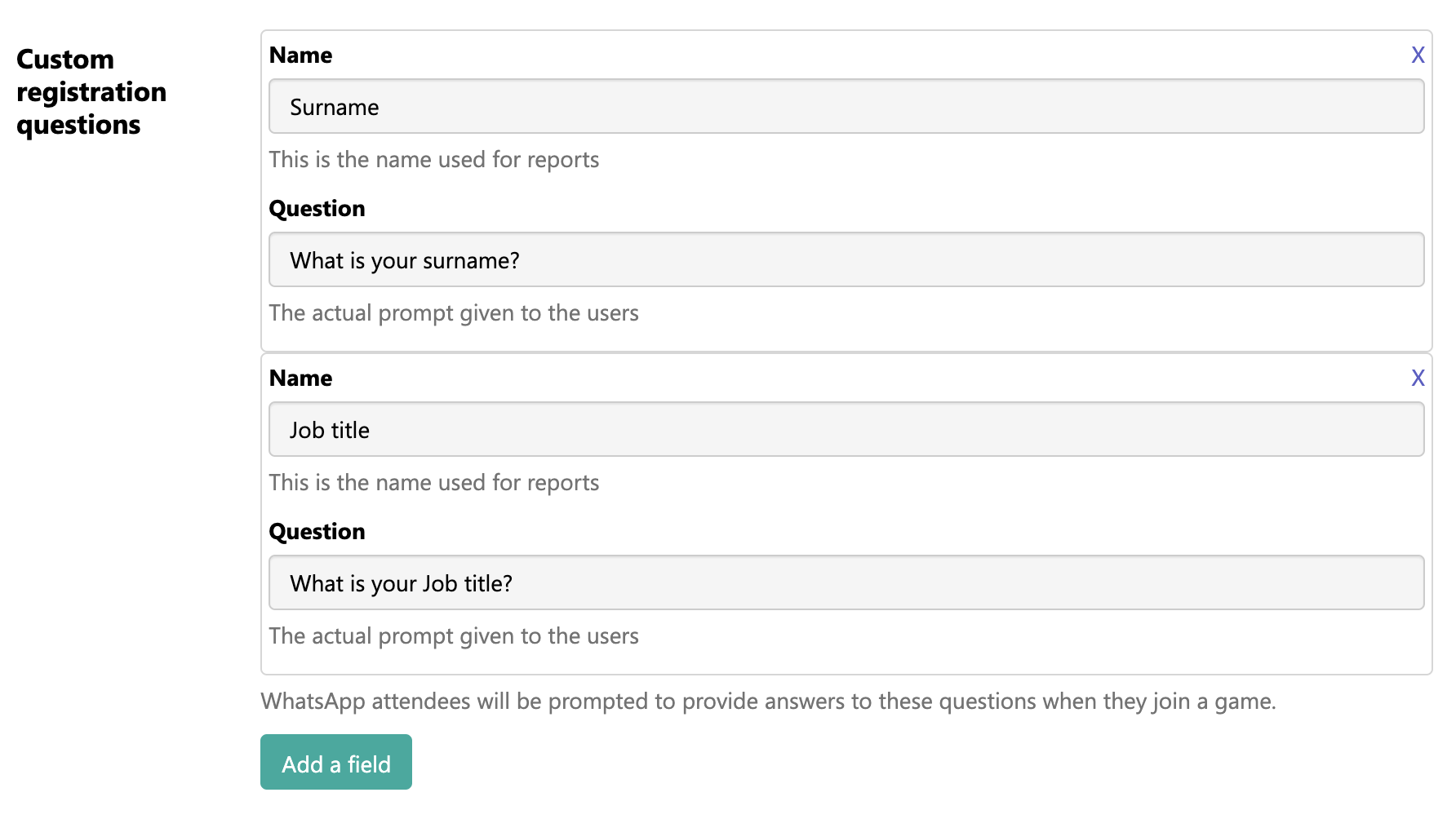Click the Name field containing Job title

coord(846,429)
